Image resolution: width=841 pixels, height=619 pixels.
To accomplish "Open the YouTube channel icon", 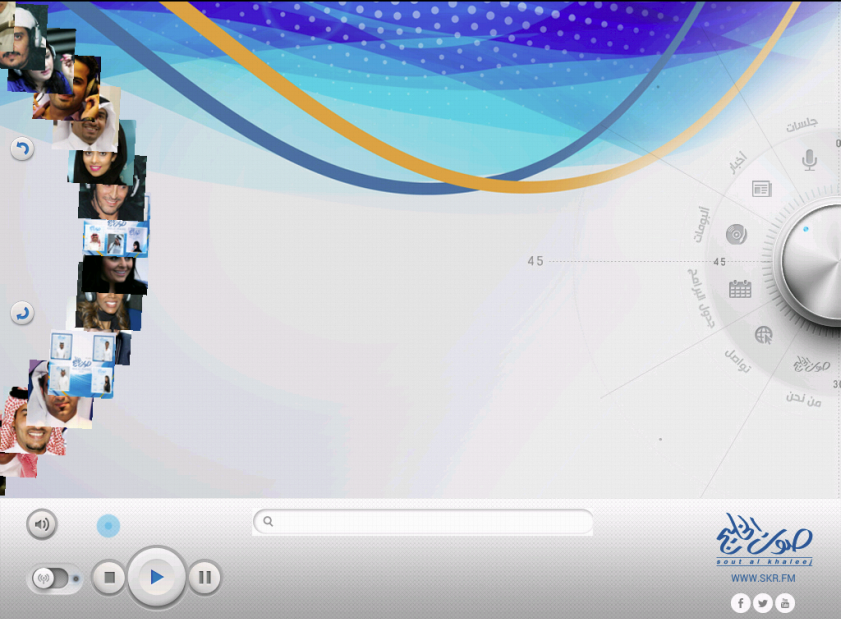I will click(785, 603).
